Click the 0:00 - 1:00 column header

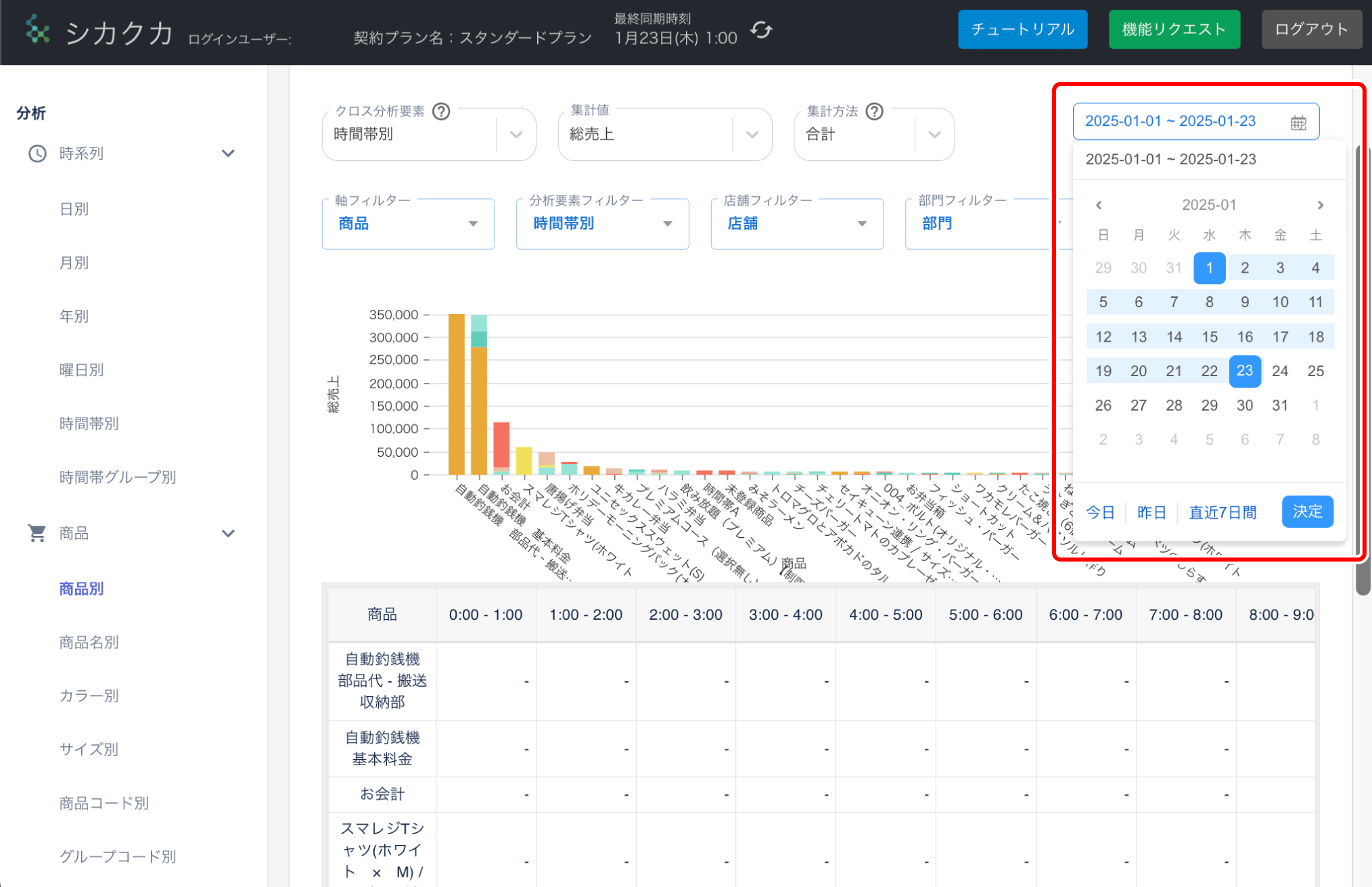[x=486, y=614]
